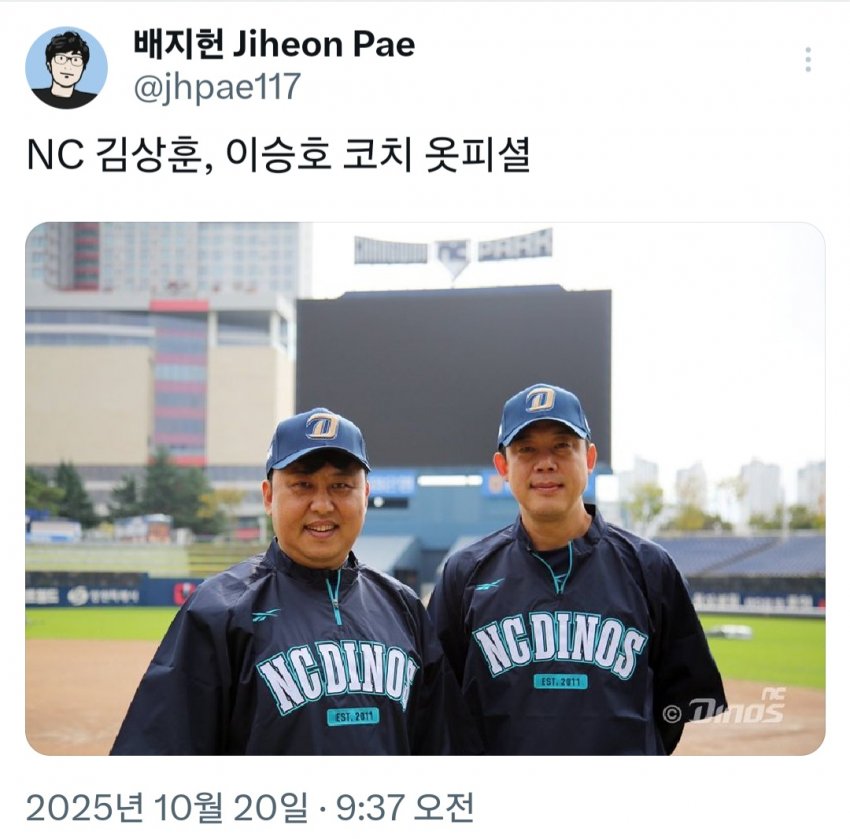Image resolution: width=850 pixels, height=839 pixels.
Task: Click the Reebok logo on left jacket
Action: click(x=266, y=615)
